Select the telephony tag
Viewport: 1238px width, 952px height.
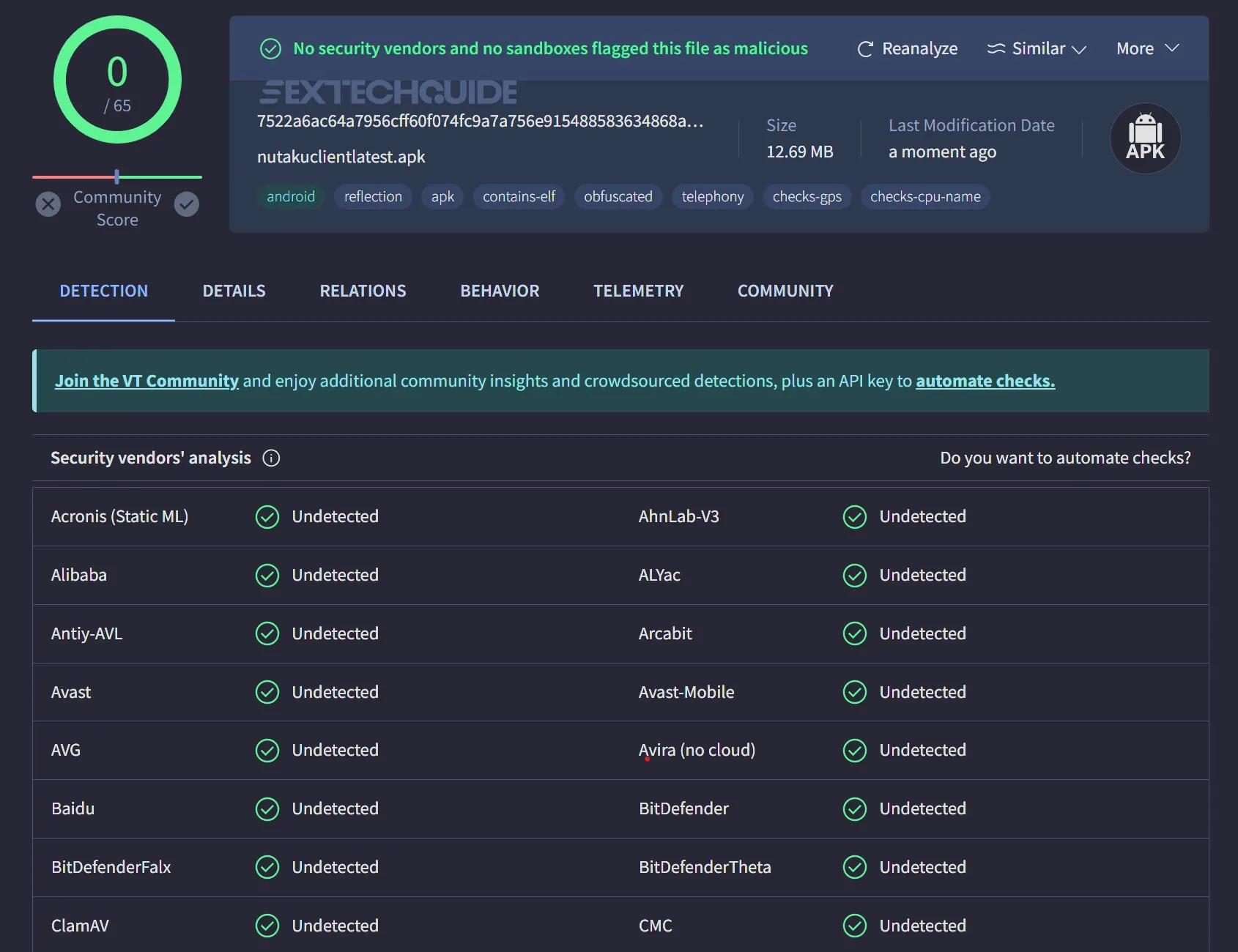[713, 196]
